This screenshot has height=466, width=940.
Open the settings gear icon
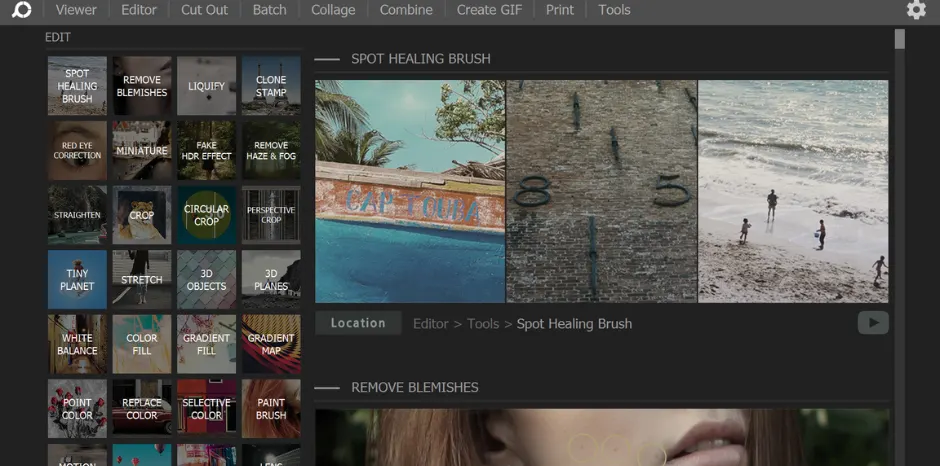(x=916, y=10)
